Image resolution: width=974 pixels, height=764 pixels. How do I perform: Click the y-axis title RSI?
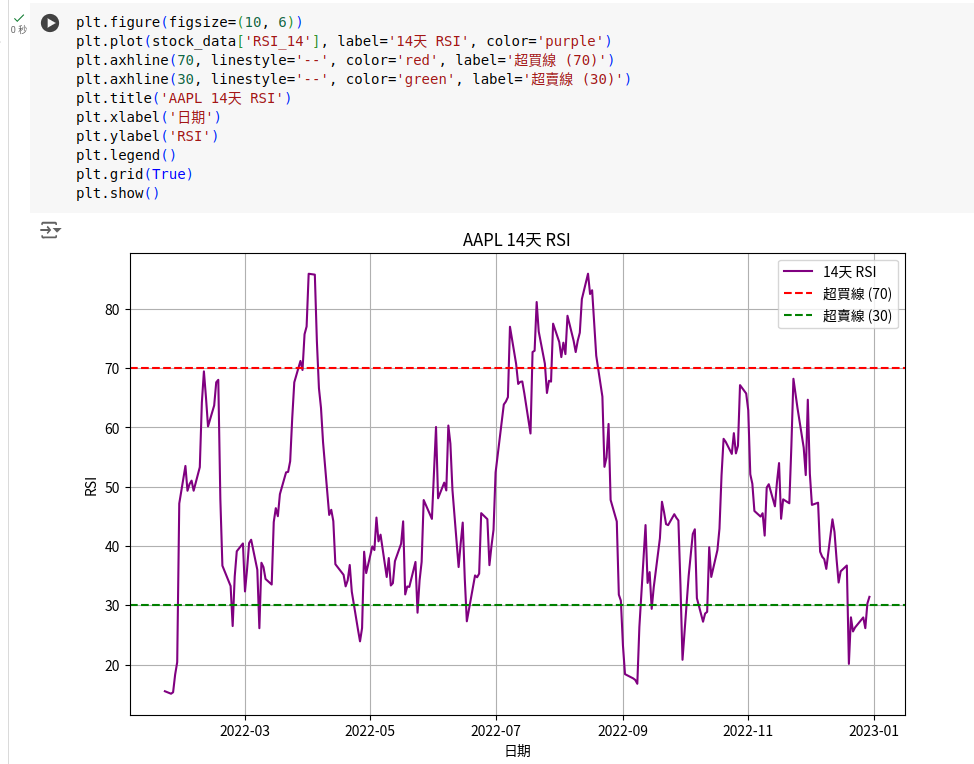pos(91,486)
